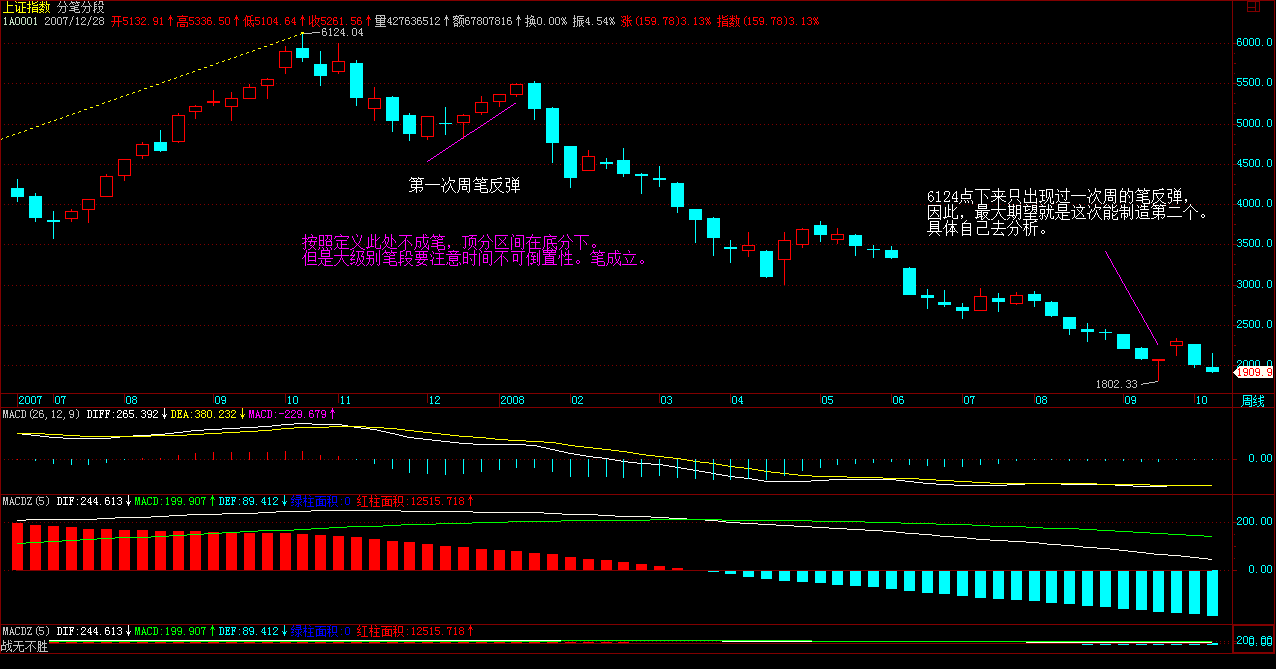Viewport: 1276px width, 669px height.
Task: Click the bottom MACDZ(5) panel label
Action: [26, 631]
